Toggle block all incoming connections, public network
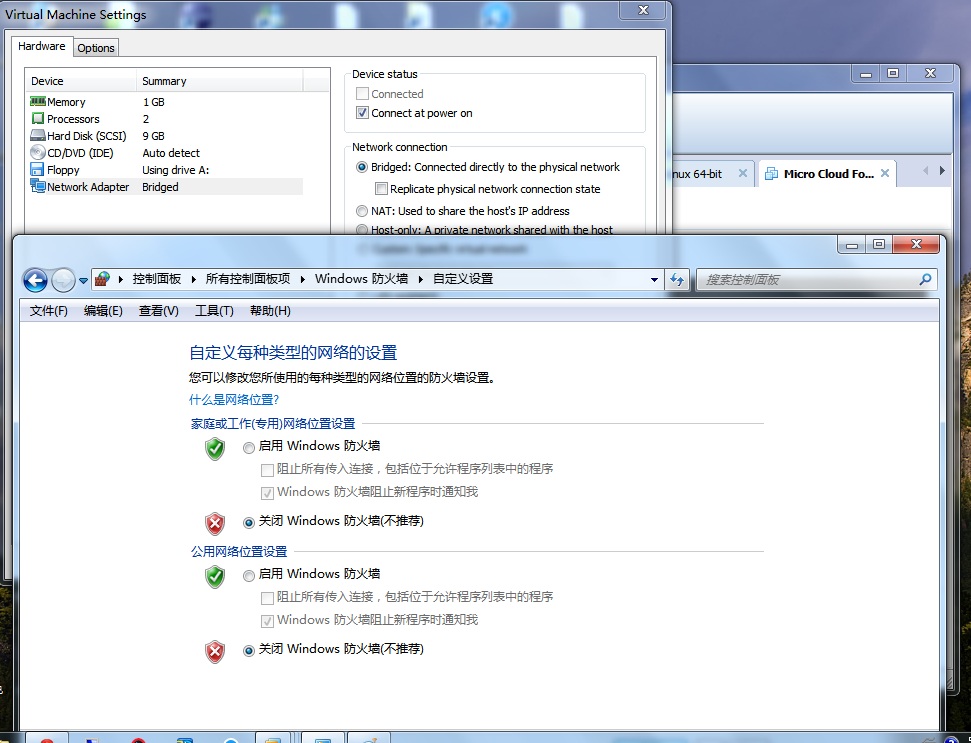This screenshot has height=743, width=971. tap(268, 598)
